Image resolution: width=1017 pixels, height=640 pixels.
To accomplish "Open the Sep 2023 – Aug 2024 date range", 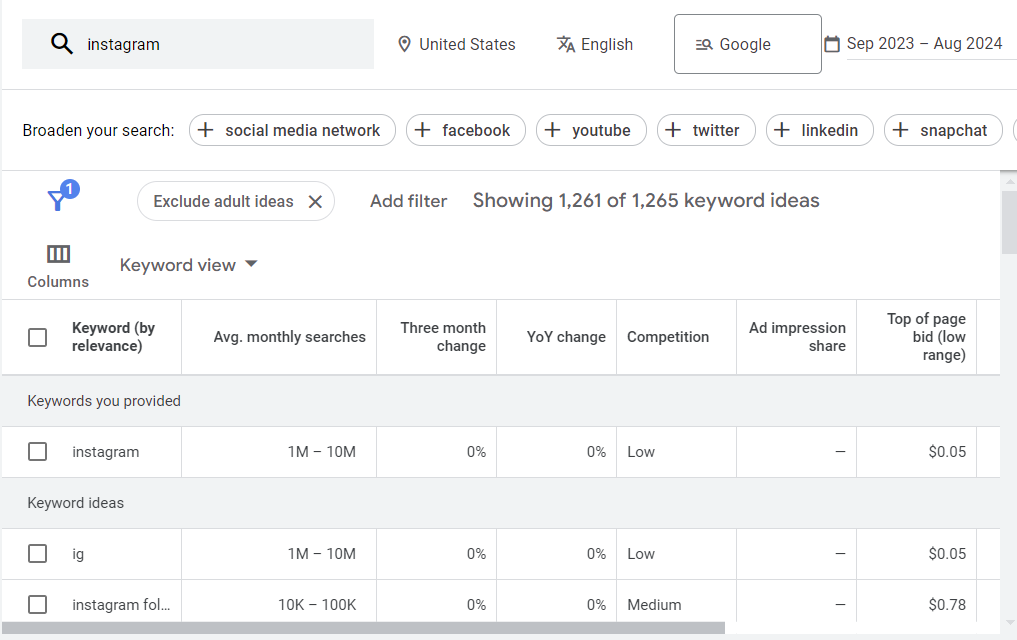I will coord(924,43).
